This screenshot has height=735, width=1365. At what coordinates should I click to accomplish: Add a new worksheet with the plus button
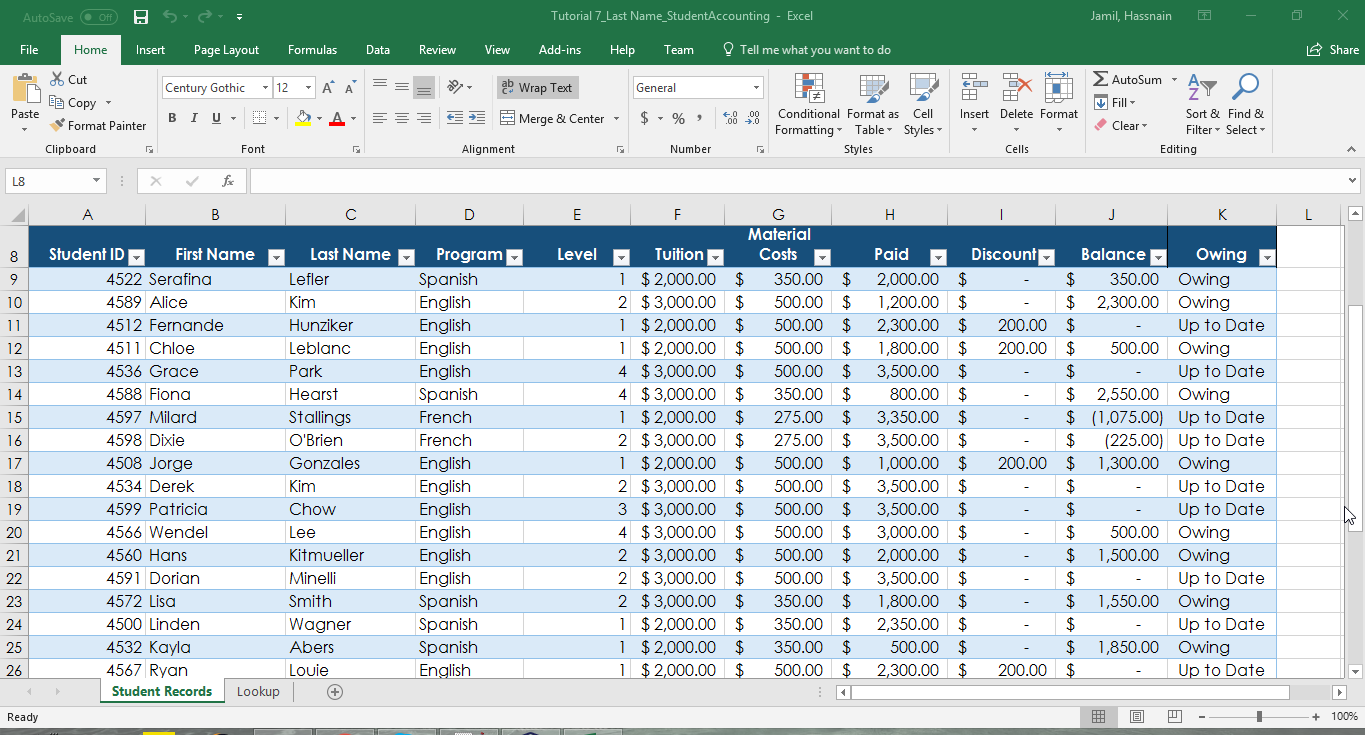335,691
